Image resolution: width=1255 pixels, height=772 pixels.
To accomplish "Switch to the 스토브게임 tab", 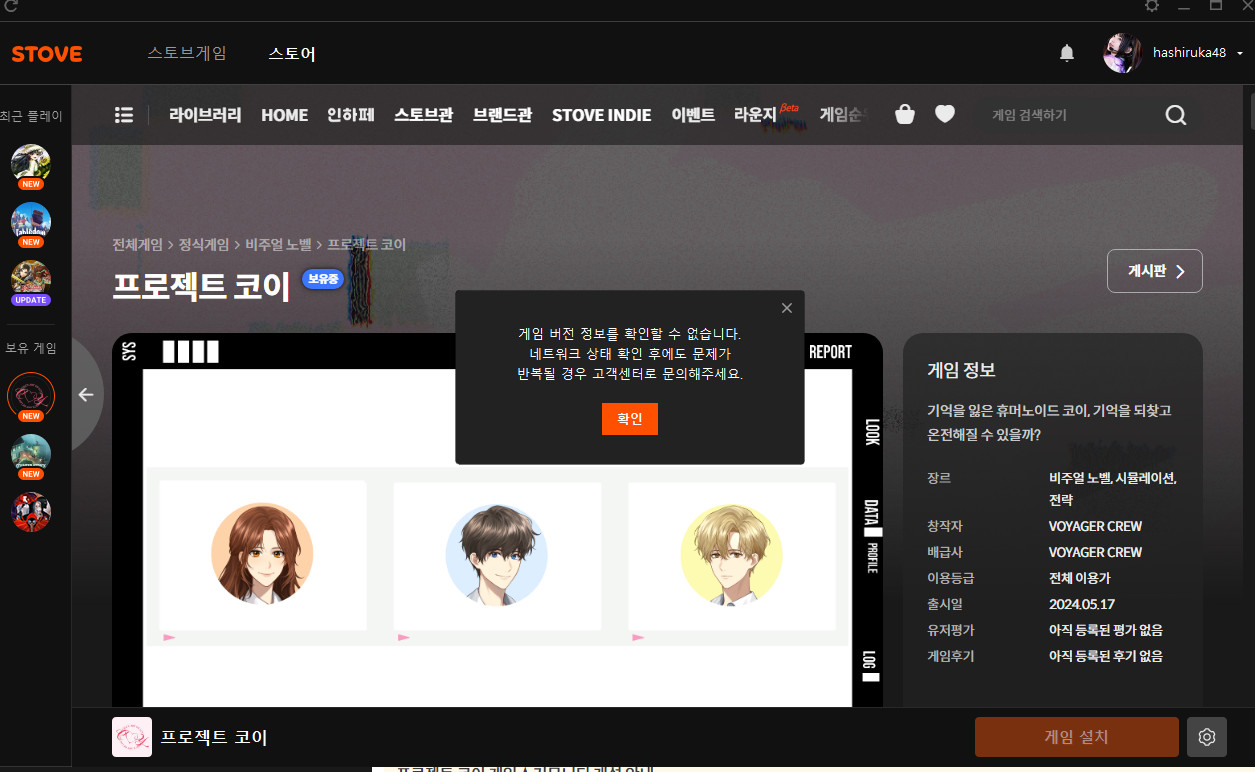I will [x=187, y=53].
